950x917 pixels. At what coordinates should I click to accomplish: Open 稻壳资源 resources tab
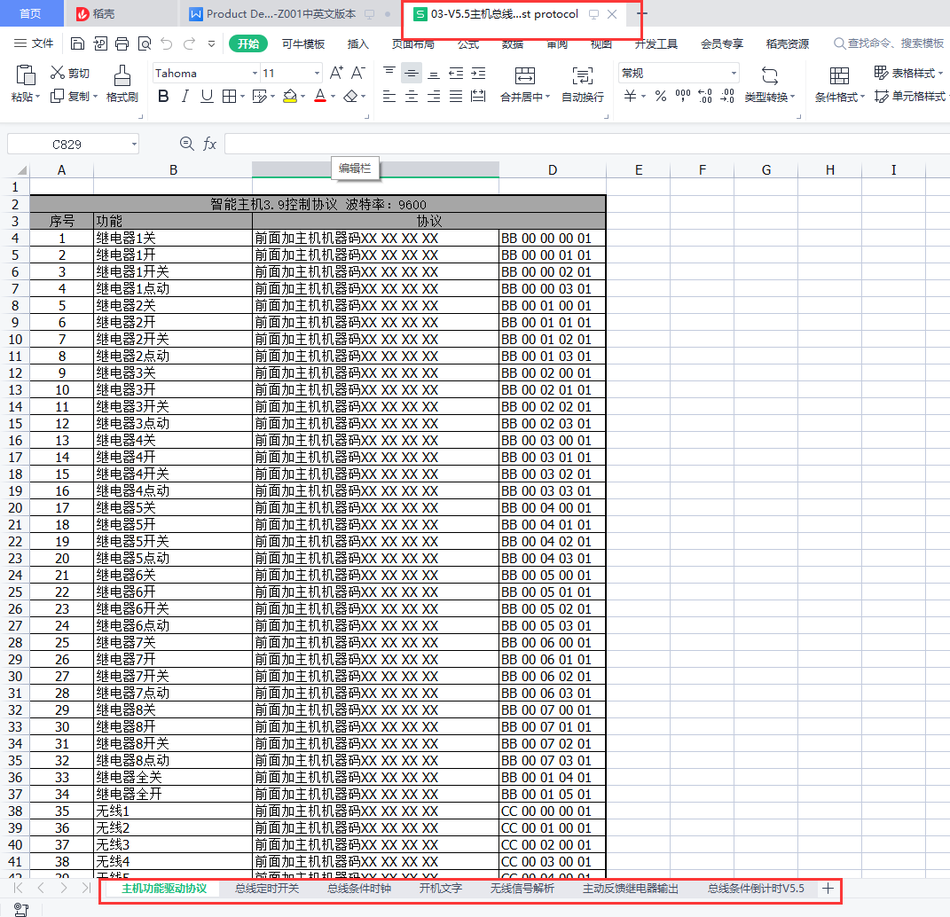(787, 44)
